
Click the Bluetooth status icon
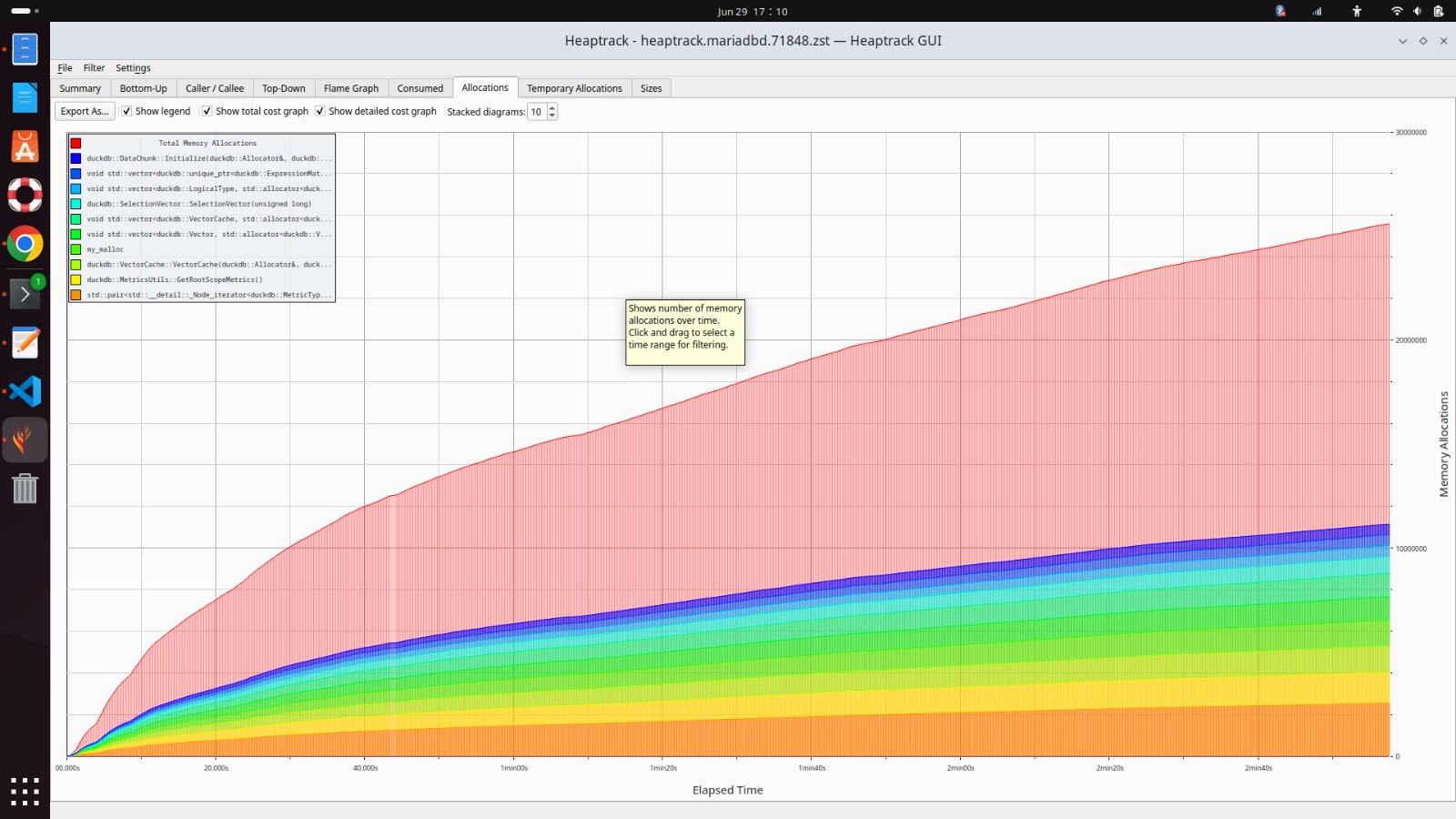pos(1280,11)
